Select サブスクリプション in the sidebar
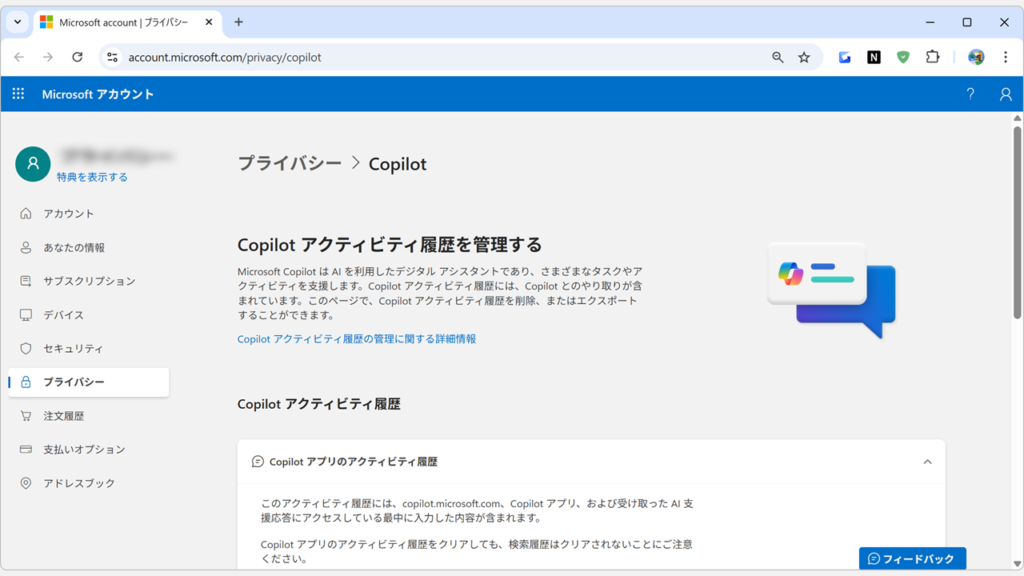Viewport: 1024px width, 576px height. (89, 281)
